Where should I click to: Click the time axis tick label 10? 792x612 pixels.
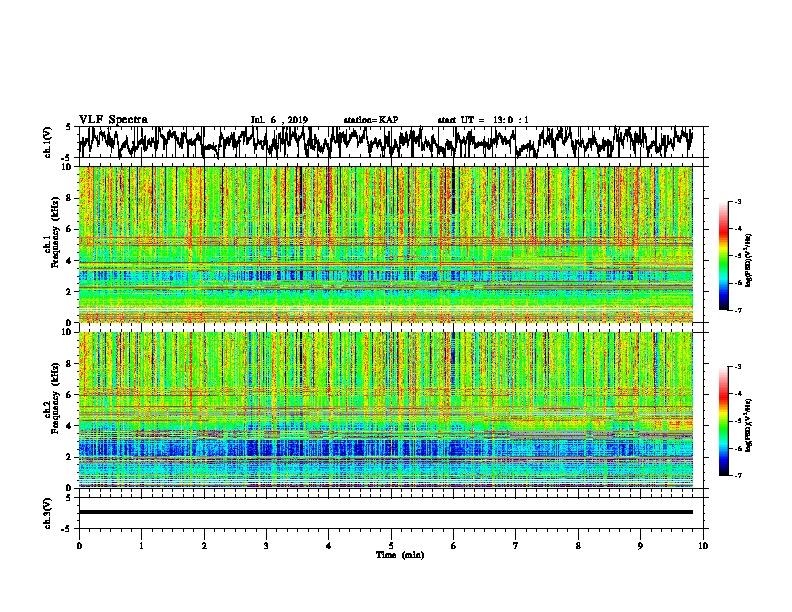click(703, 546)
